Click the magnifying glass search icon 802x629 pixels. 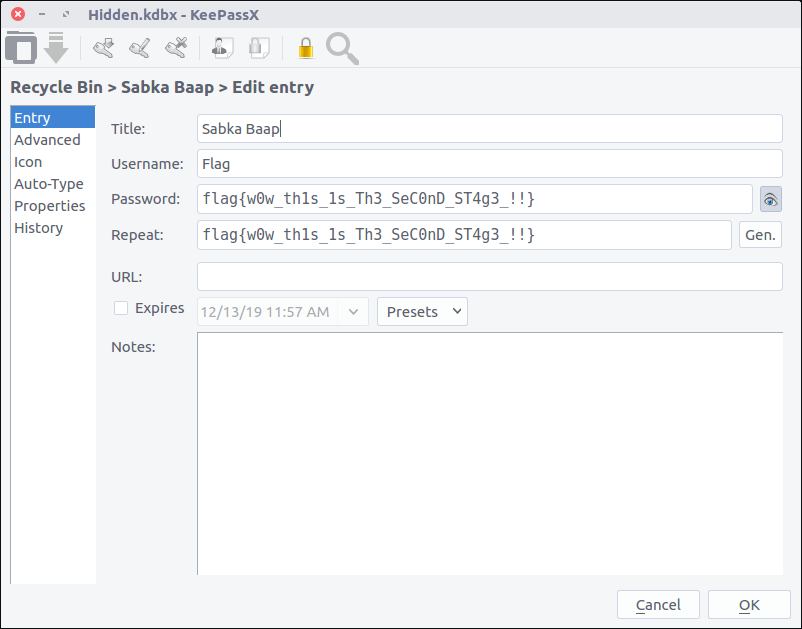click(x=342, y=47)
